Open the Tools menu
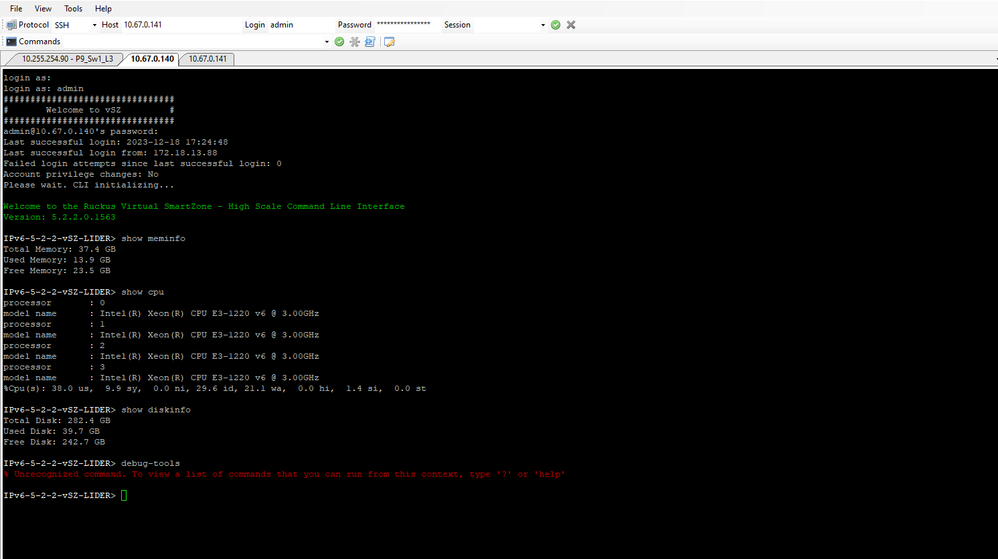 [73, 8]
